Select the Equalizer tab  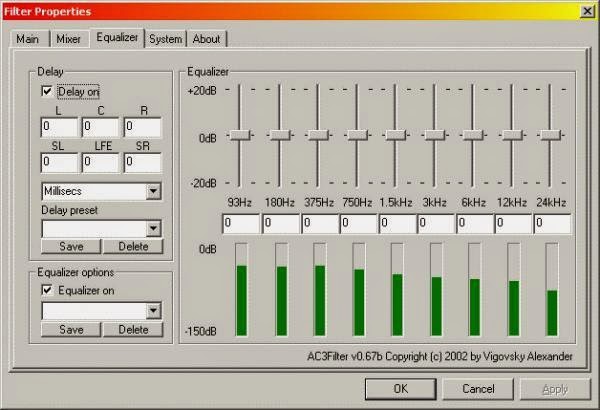click(117, 38)
